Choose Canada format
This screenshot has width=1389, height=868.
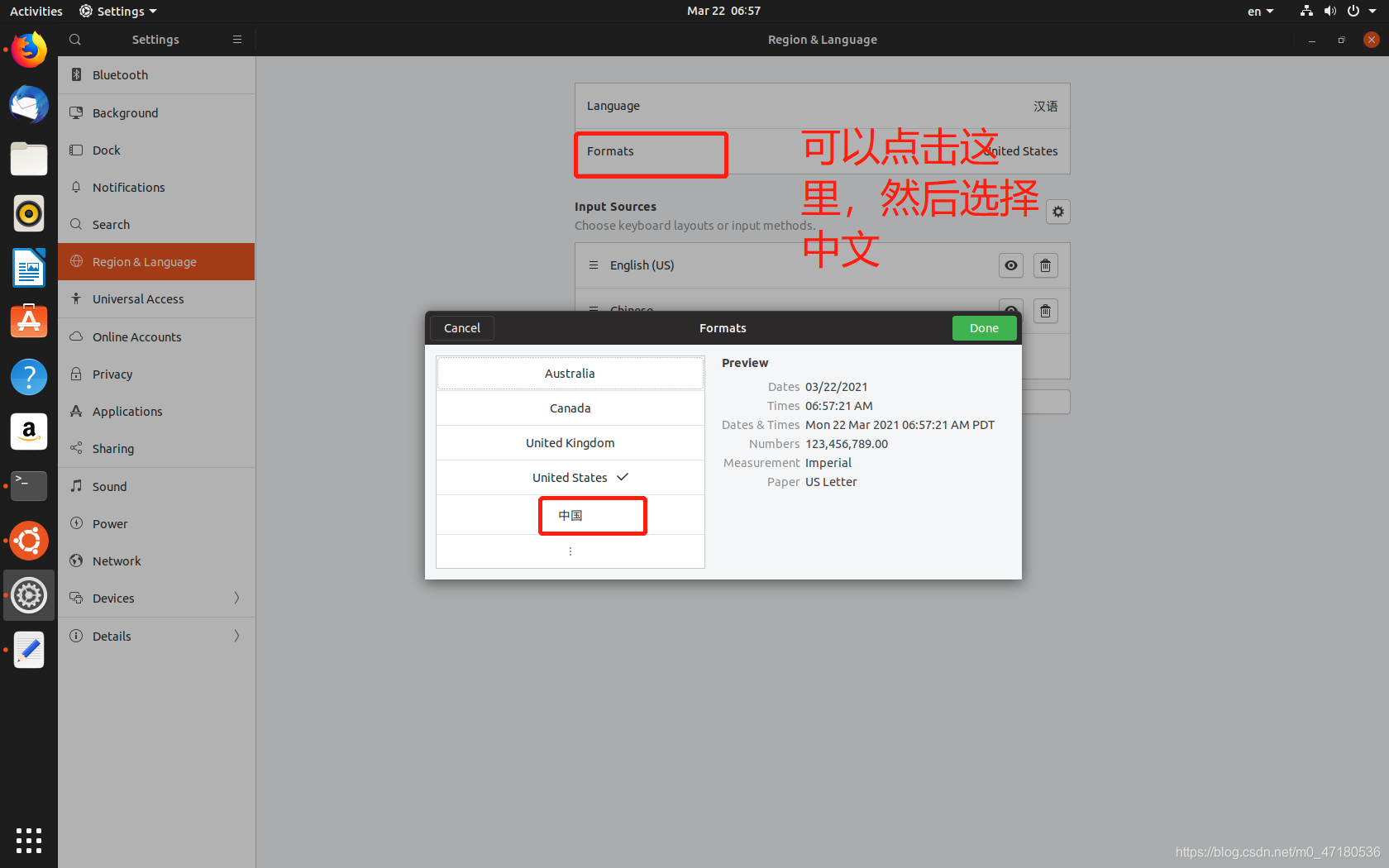coord(570,408)
